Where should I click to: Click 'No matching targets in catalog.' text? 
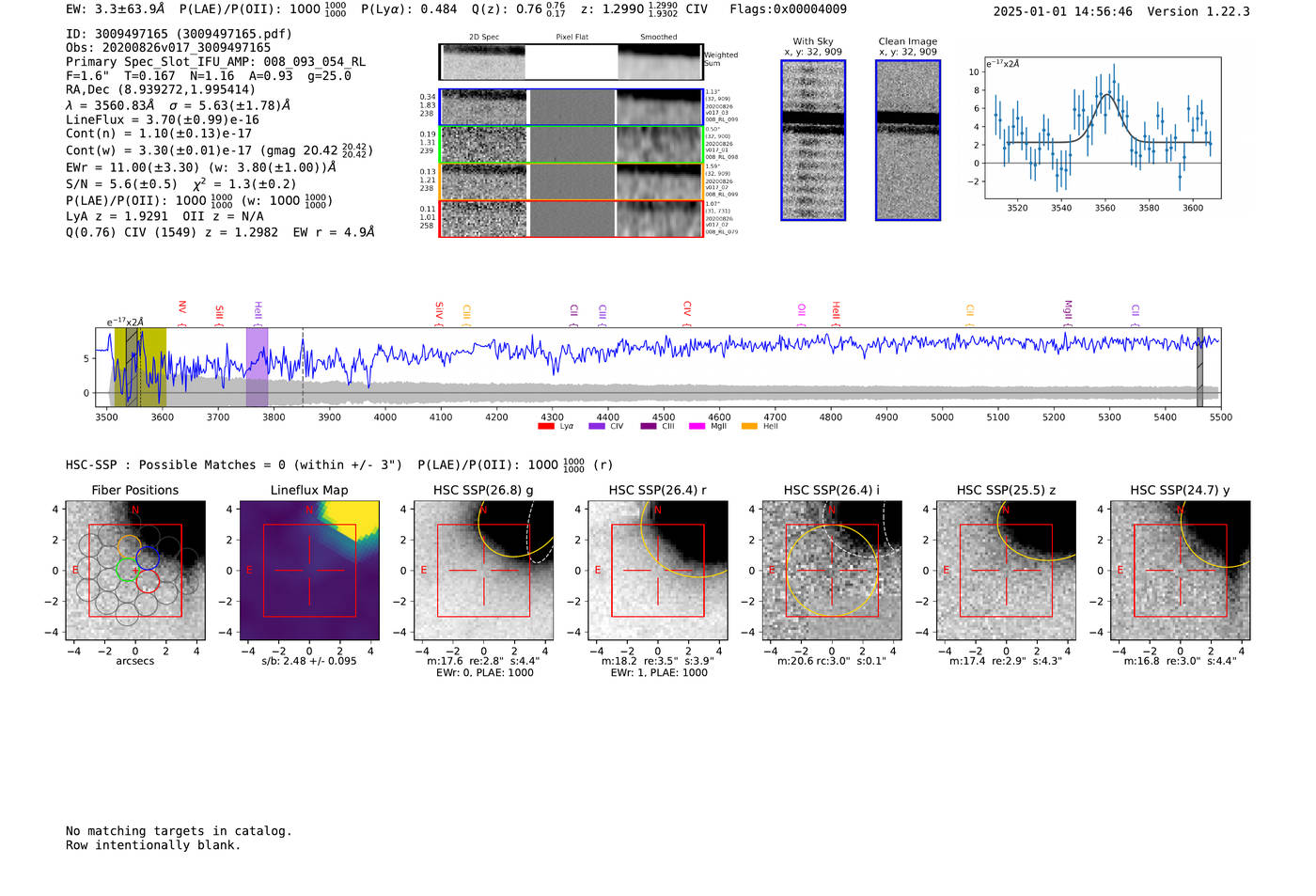179,831
